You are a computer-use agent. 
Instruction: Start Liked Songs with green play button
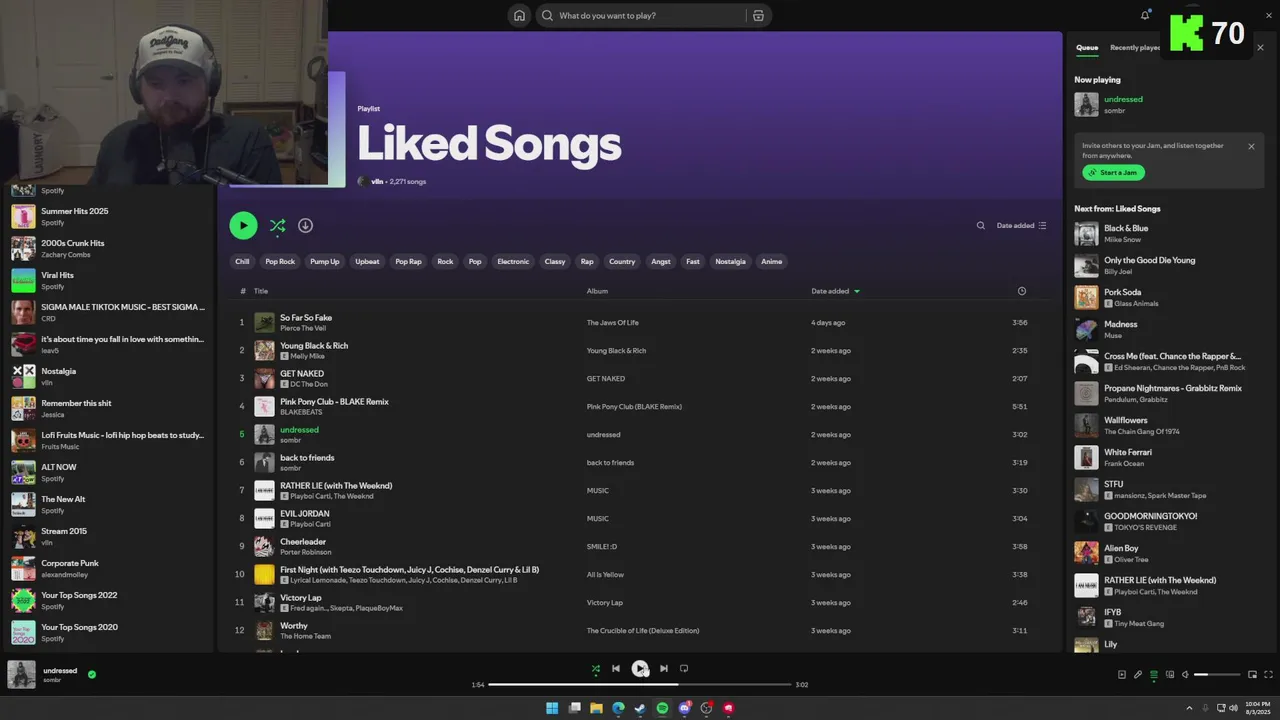[243, 225]
